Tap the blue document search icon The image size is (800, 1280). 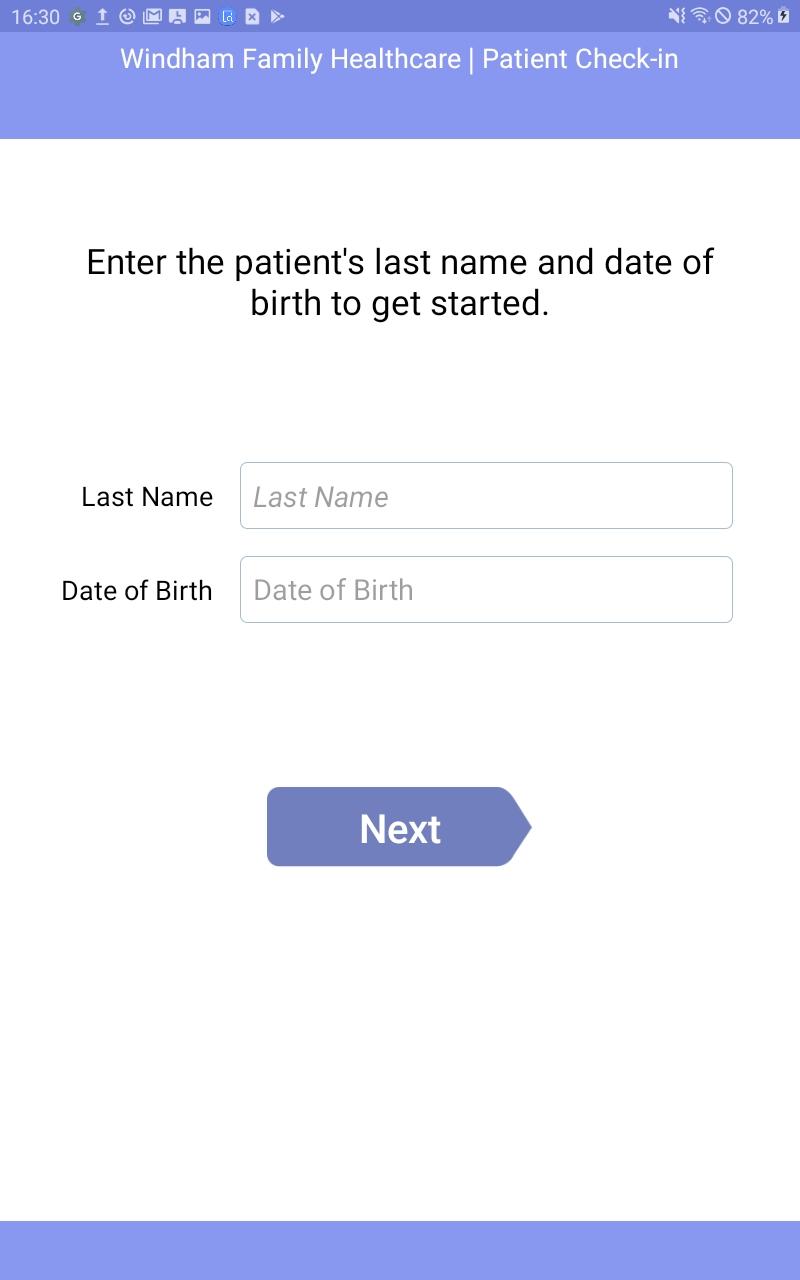point(228,16)
